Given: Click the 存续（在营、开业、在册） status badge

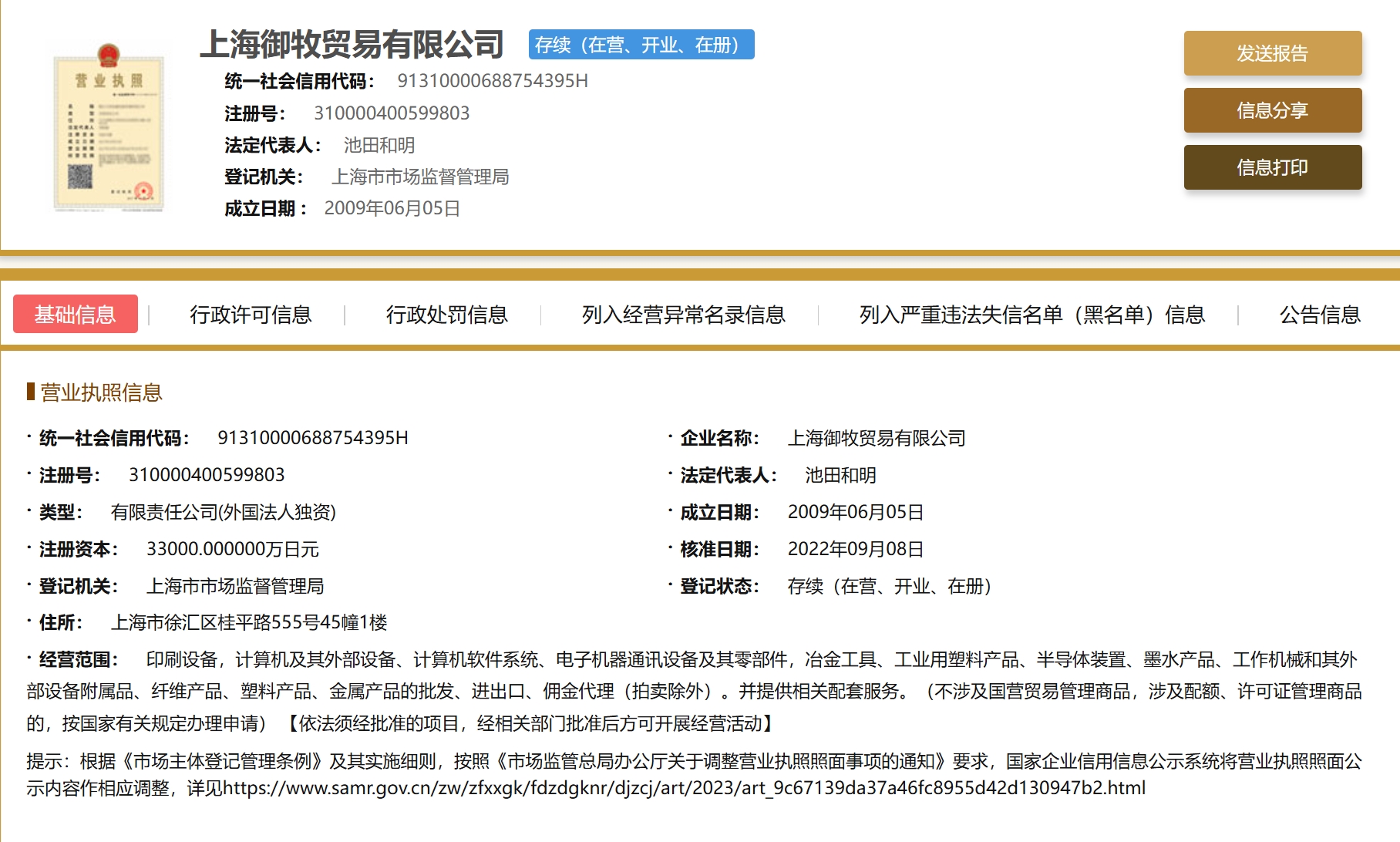Looking at the screenshot, I should [641, 45].
